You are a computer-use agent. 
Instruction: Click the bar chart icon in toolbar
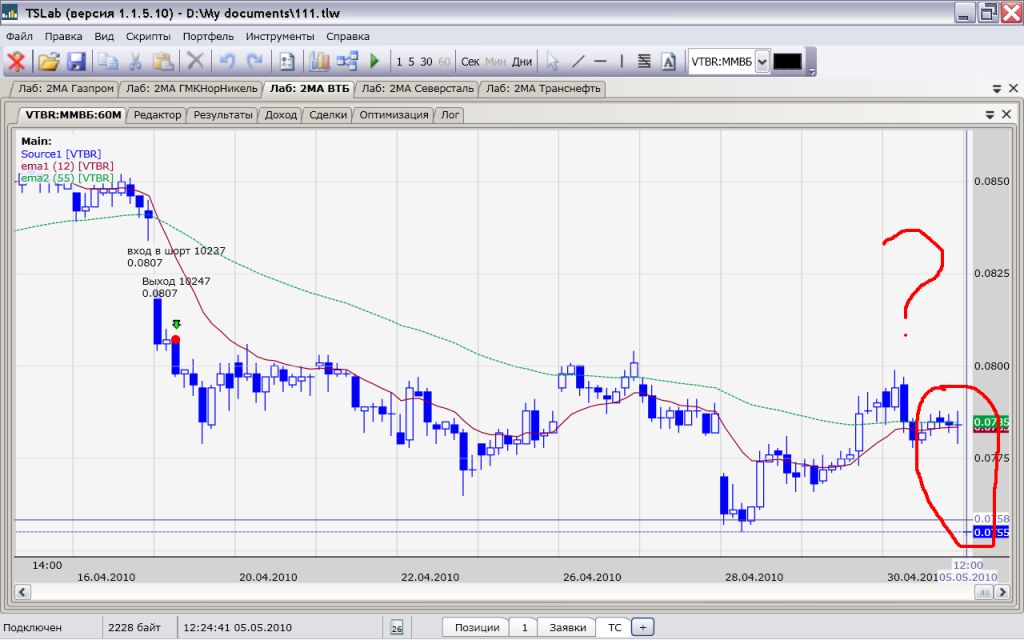tap(320, 62)
